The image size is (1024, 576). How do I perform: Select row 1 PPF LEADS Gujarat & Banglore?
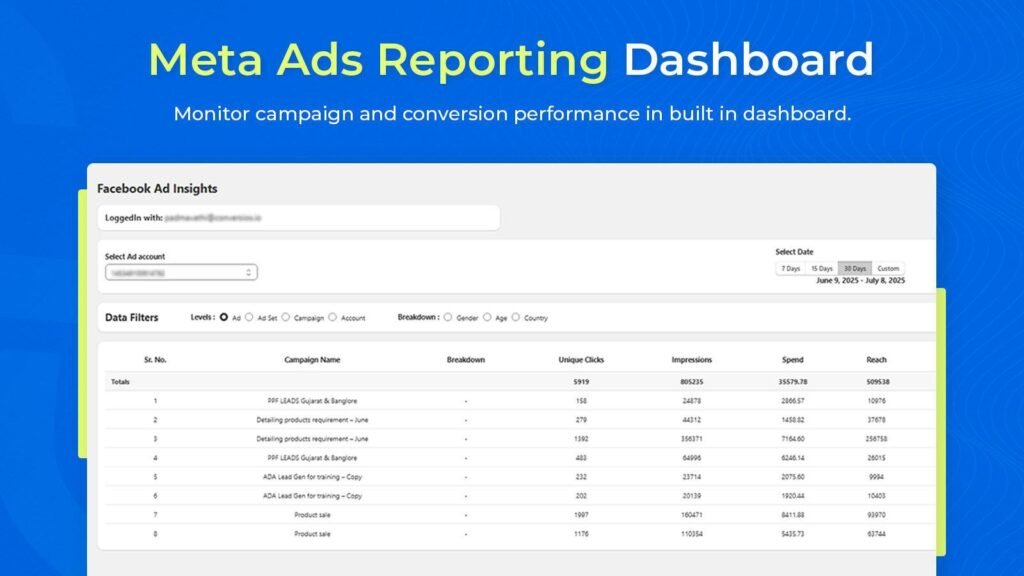pos(519,401)
